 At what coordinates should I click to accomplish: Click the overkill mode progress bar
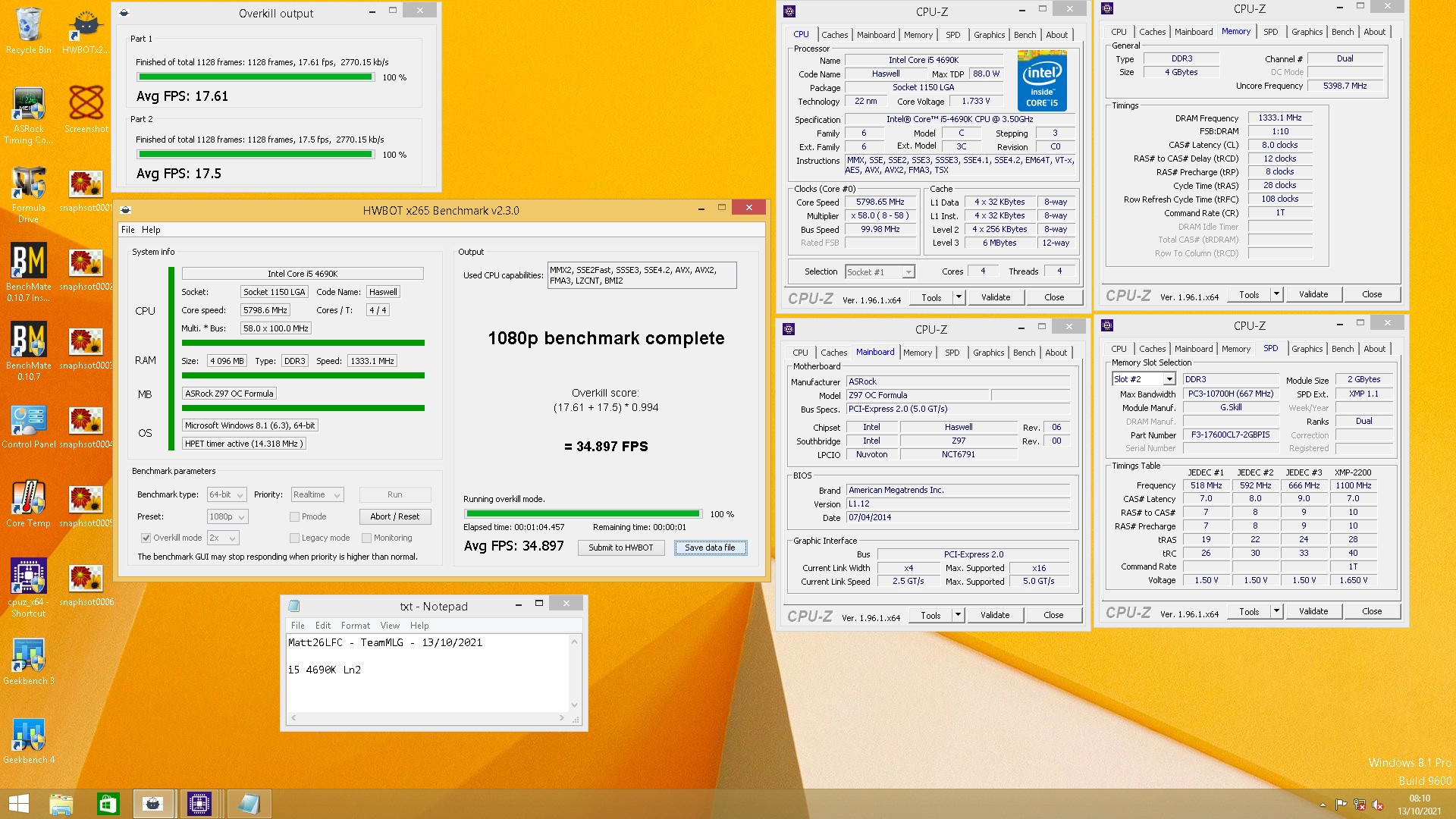pos(582,514)
